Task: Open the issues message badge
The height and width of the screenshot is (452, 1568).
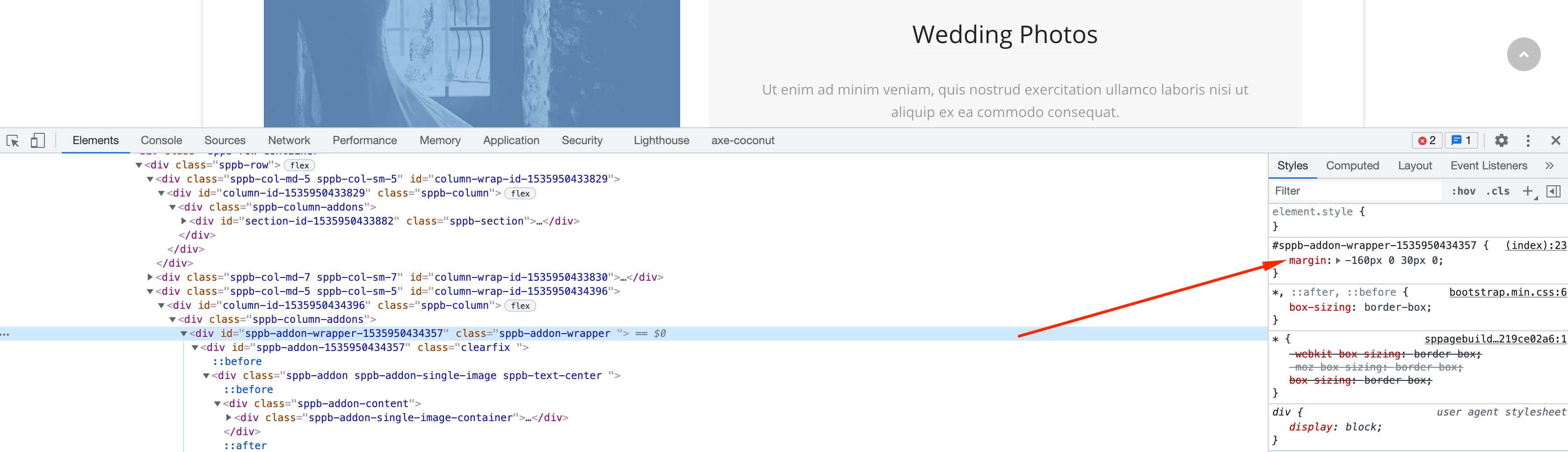Action: click(x=1460, y=140)
